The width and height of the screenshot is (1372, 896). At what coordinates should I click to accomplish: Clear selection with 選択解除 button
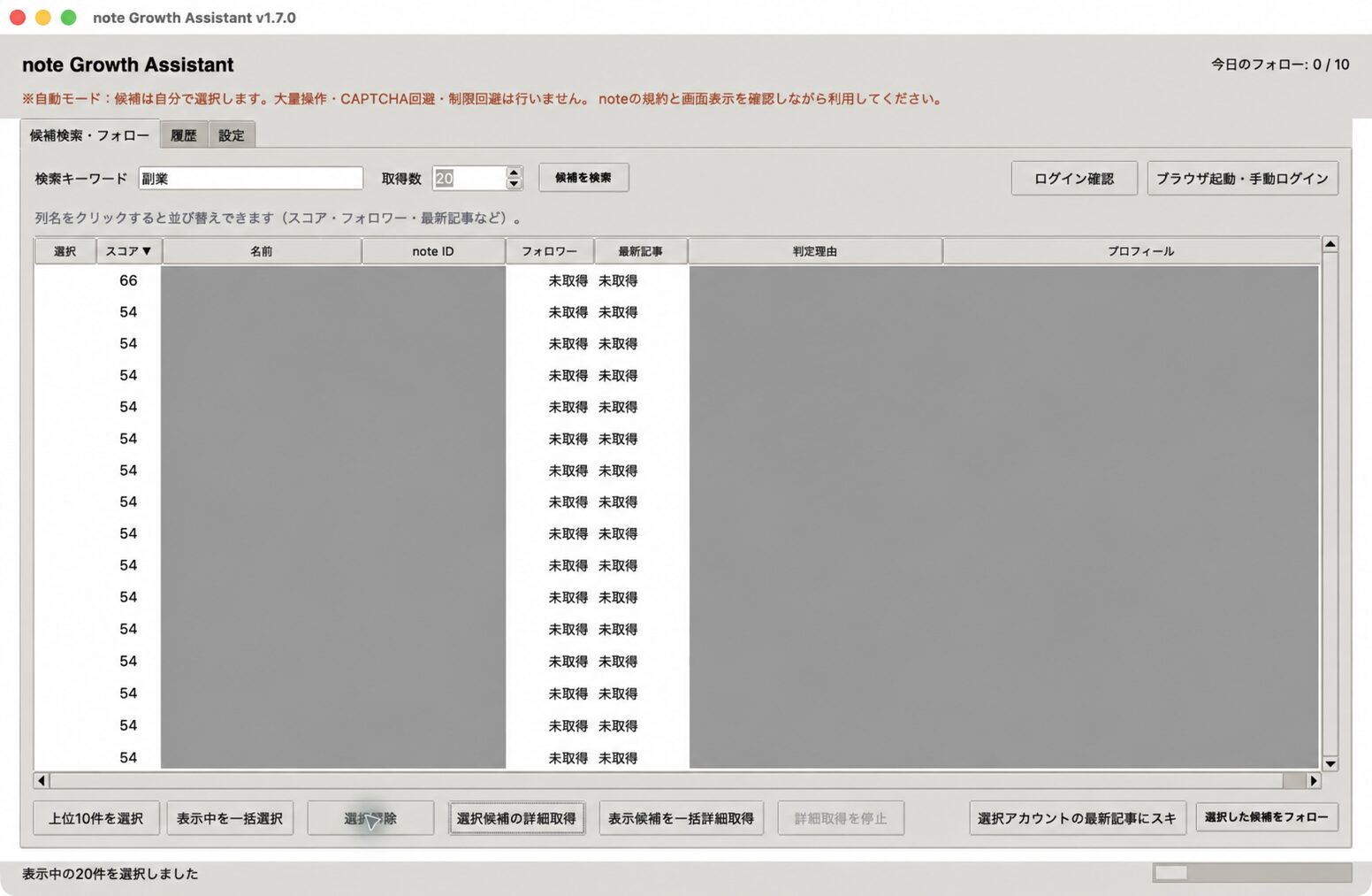(370, 818)
